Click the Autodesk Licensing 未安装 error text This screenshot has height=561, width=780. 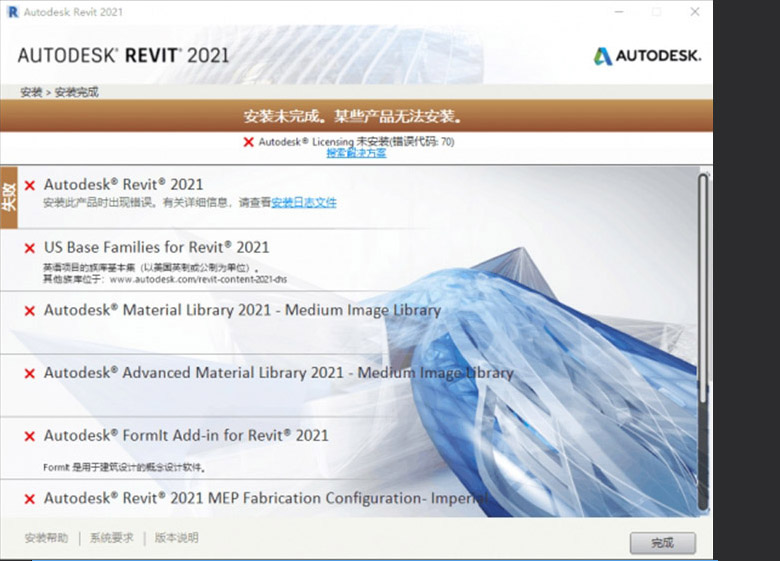coord(356,142)
